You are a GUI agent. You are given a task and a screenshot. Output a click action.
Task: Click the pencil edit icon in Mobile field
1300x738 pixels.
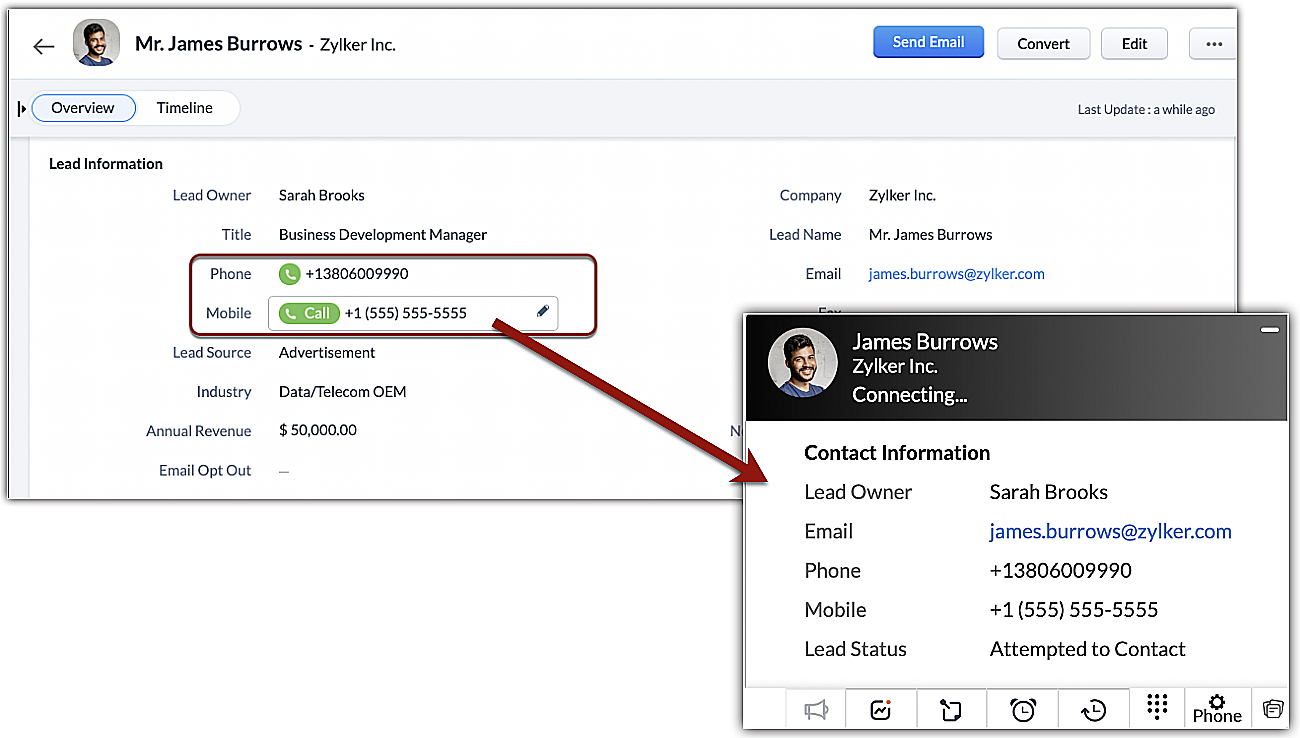pyautogui.click(x=543, y=312)
